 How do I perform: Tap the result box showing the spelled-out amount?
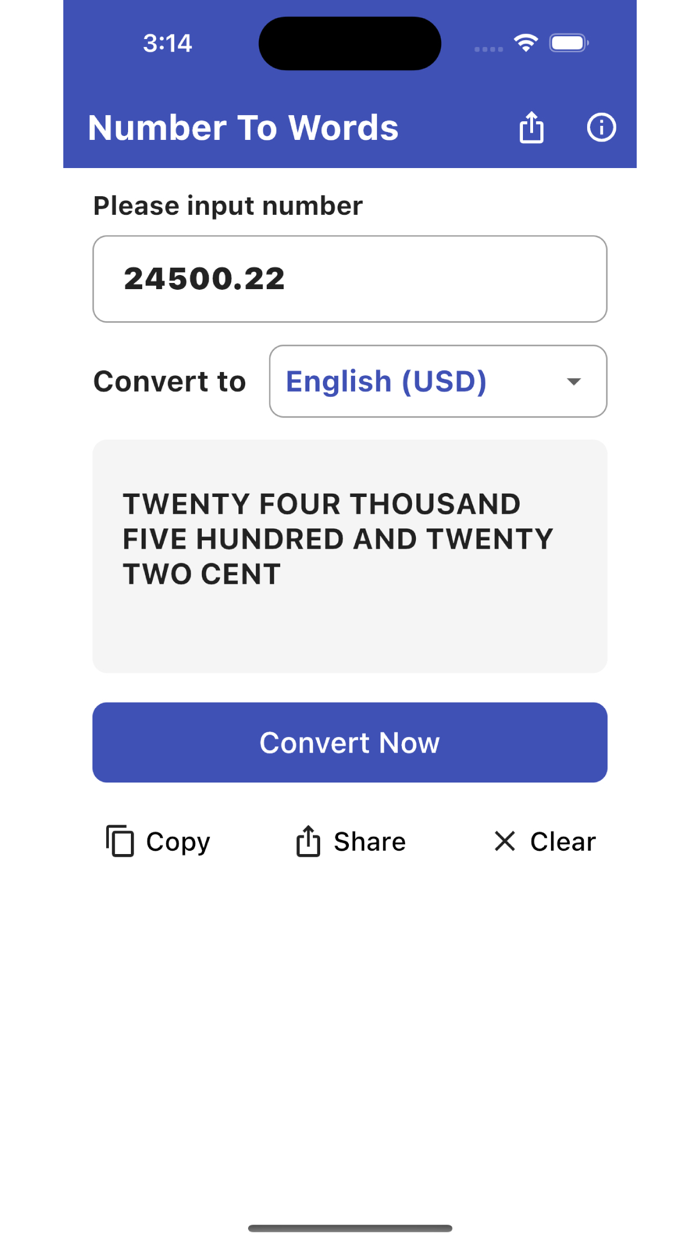click(349, 555)
